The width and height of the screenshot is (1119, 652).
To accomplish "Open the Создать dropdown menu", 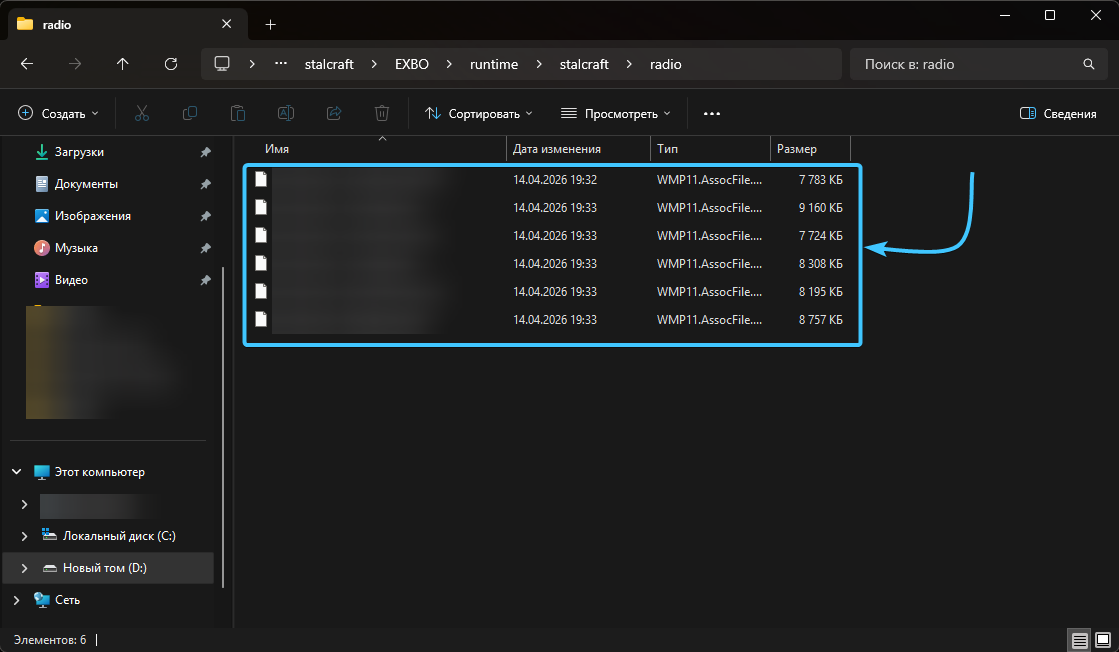I will point(59,114).
